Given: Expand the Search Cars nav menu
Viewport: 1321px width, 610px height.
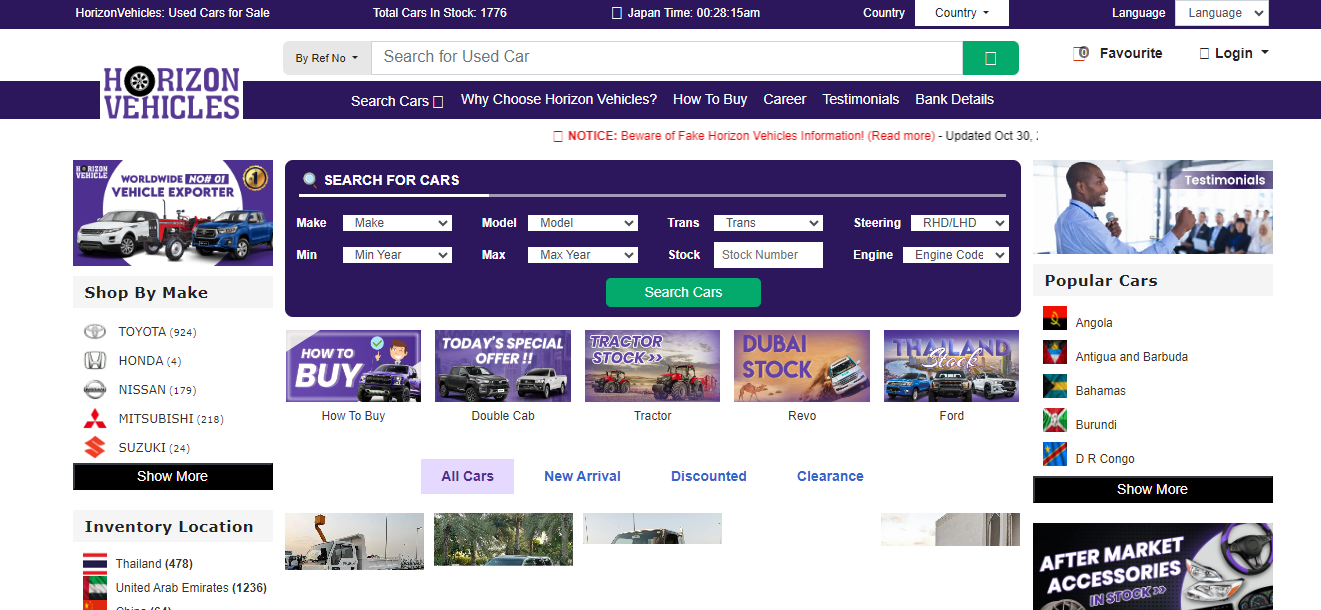Looking at the screenshot, I should pyautogui.click(x=397, y=100).
